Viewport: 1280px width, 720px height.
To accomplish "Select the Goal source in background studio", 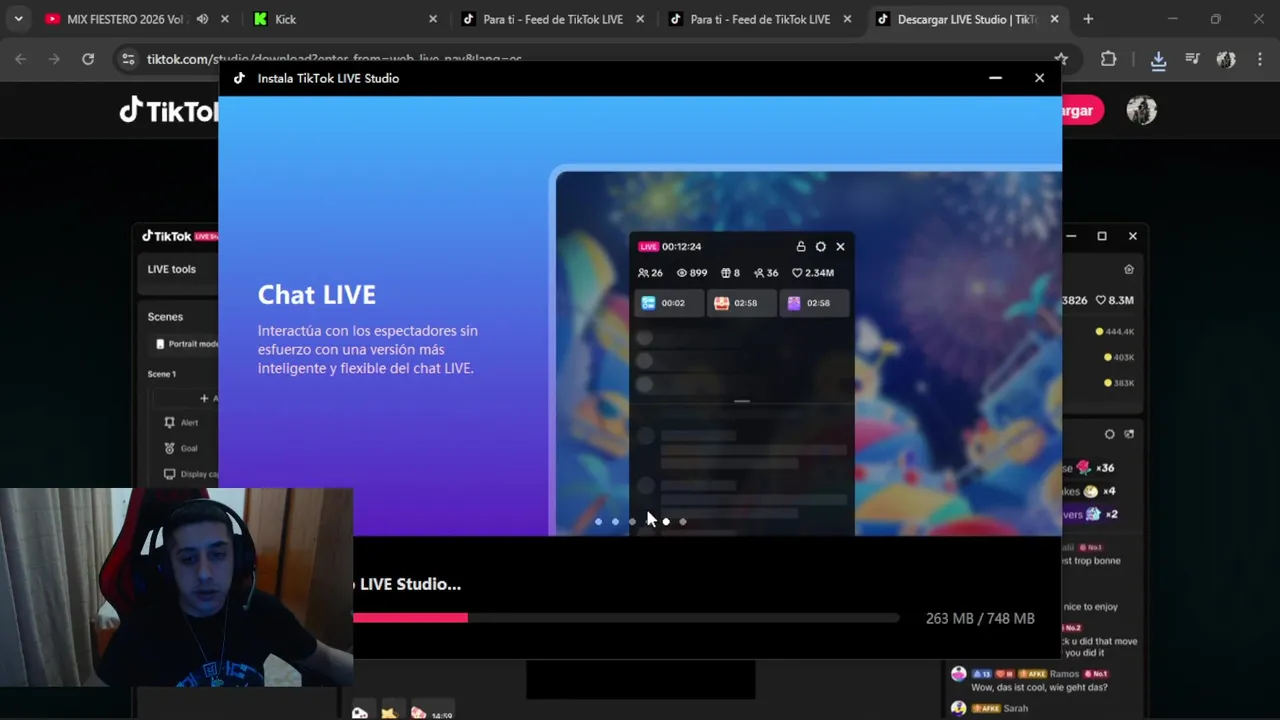I will tap(180, 448).
